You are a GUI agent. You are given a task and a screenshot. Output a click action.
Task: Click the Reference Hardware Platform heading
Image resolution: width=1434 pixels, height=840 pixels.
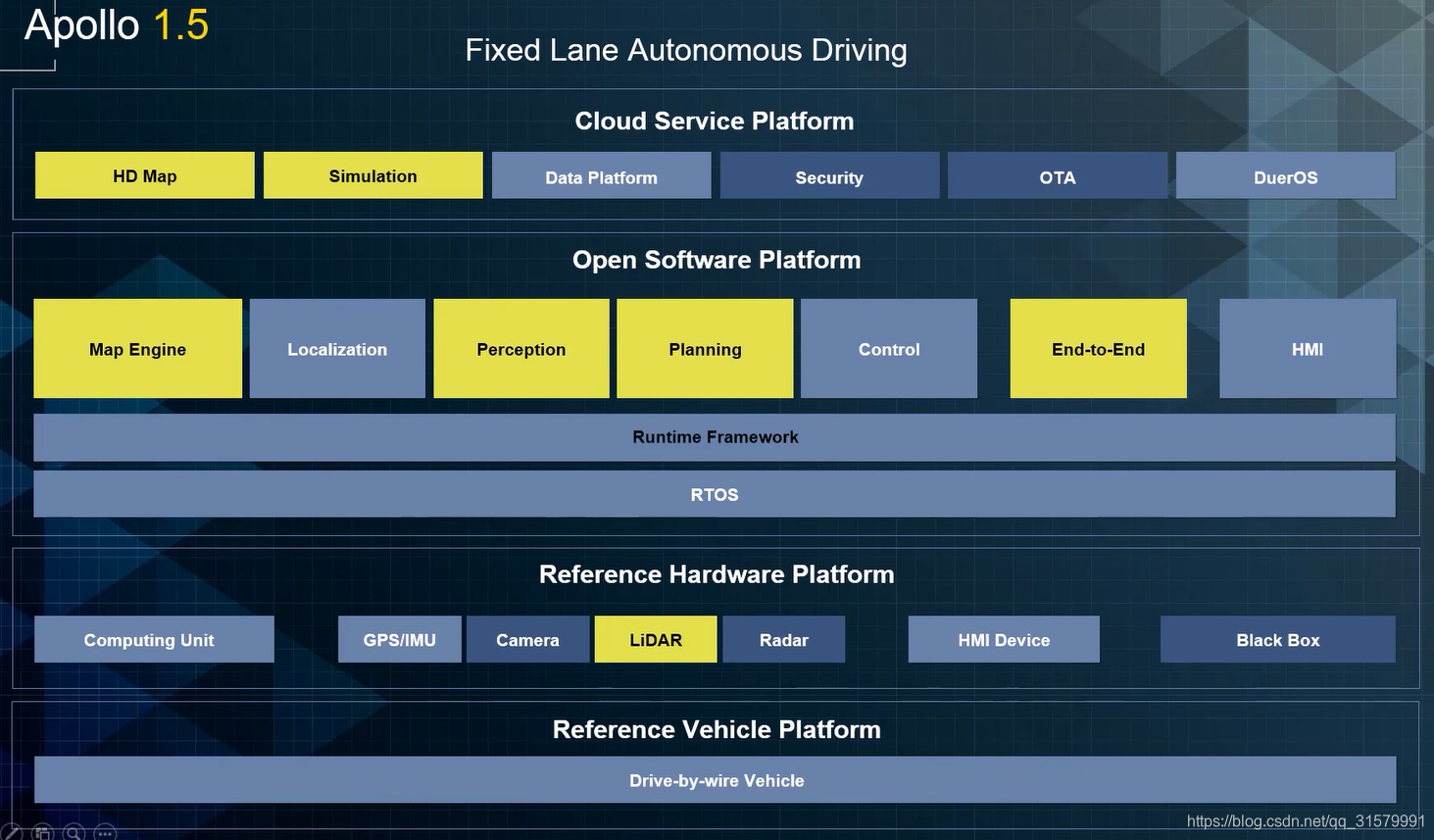pyautogui.click(x=717, y=574)
